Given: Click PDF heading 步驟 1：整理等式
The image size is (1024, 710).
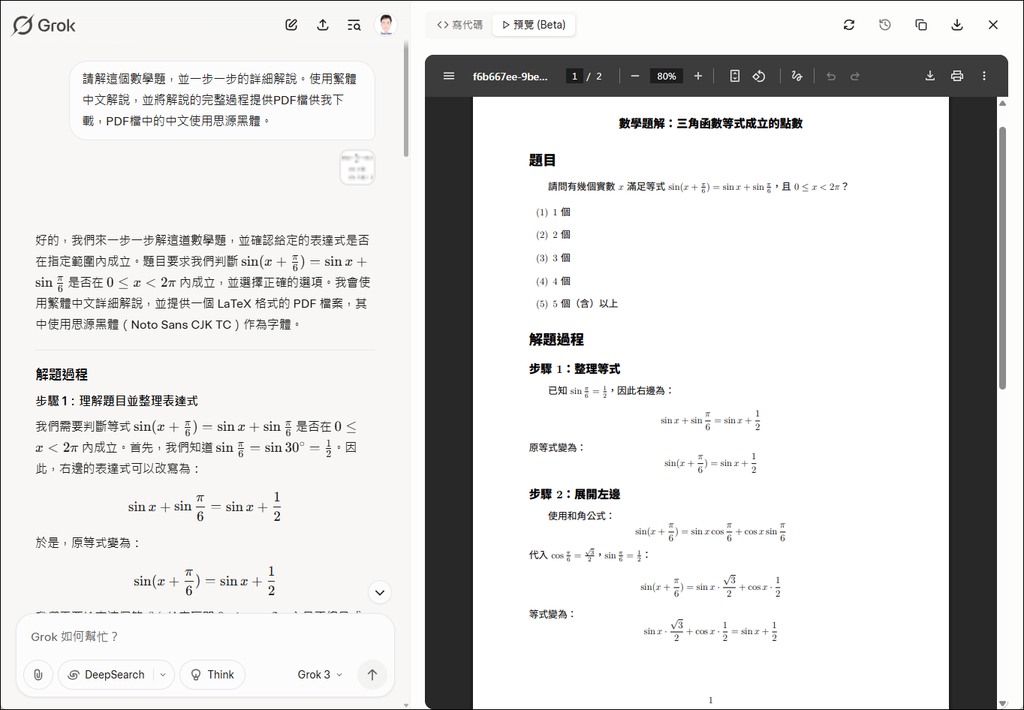Looking at the screenshot, I should click(x=575, y=369).
